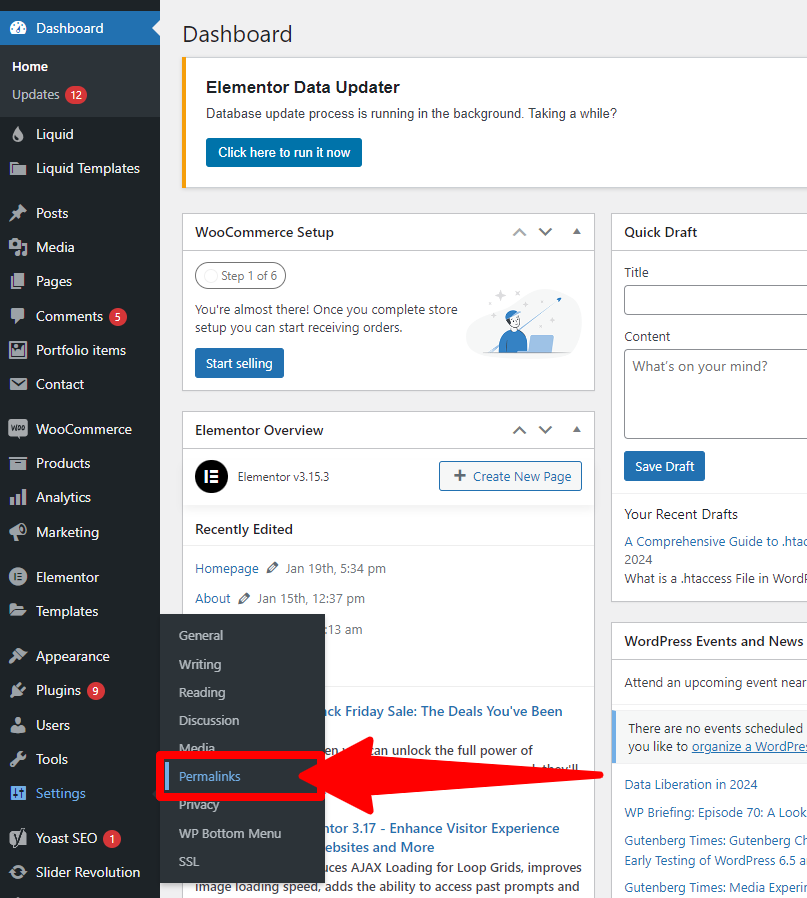
Task: Click the Slider Revolution refresh icon
Action: (18, 872)
